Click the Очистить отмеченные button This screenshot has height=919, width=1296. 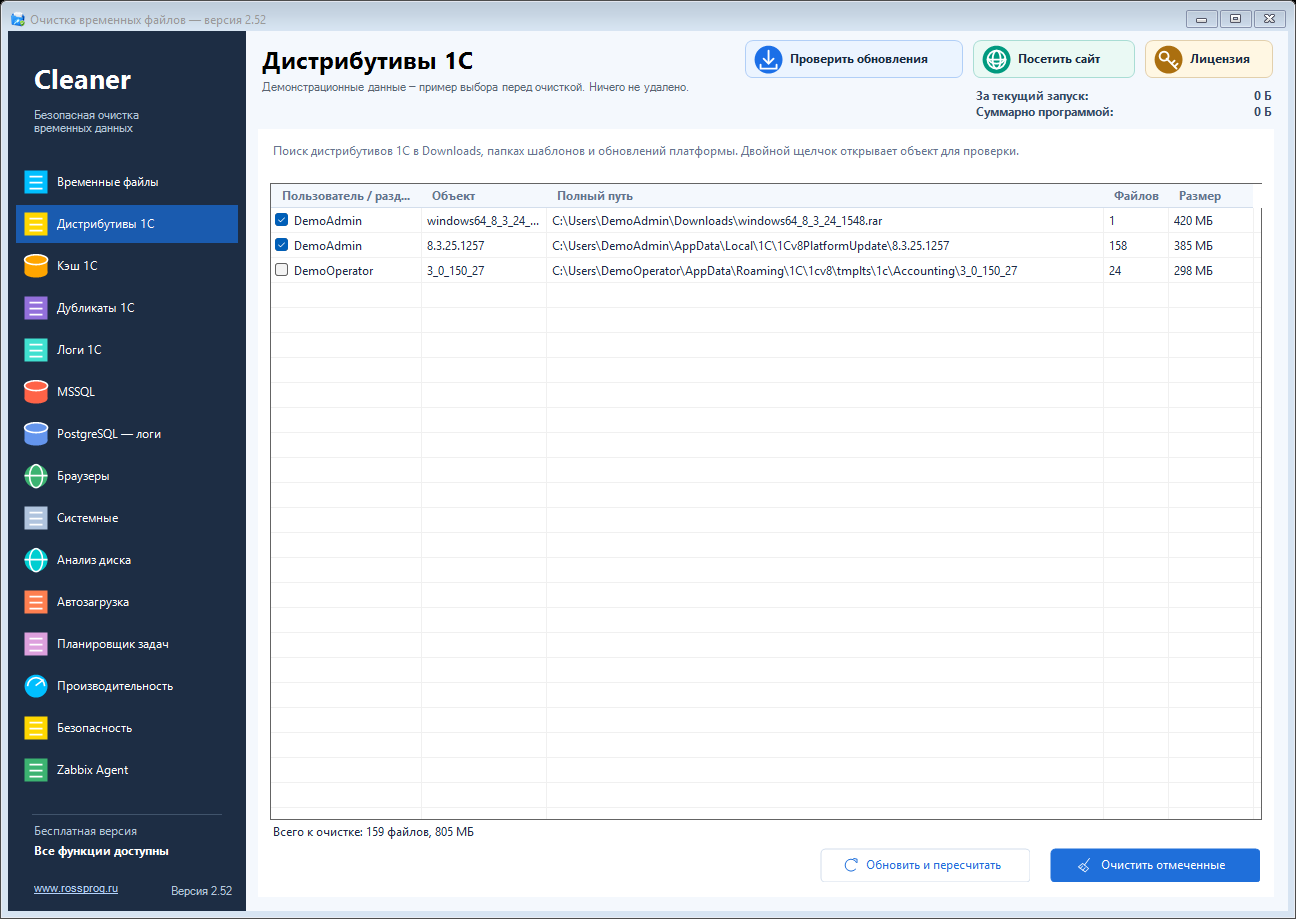(x=1155, y=865)
